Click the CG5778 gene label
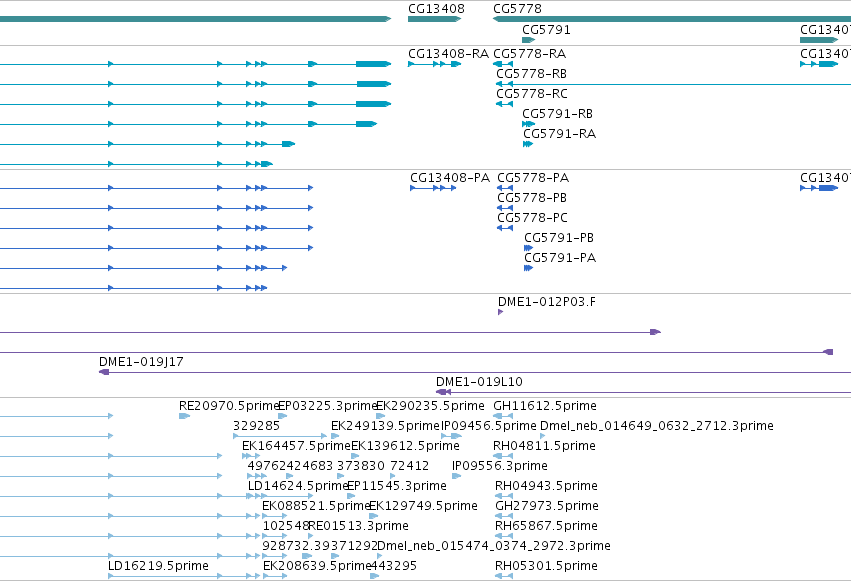 tap(517, 9)
